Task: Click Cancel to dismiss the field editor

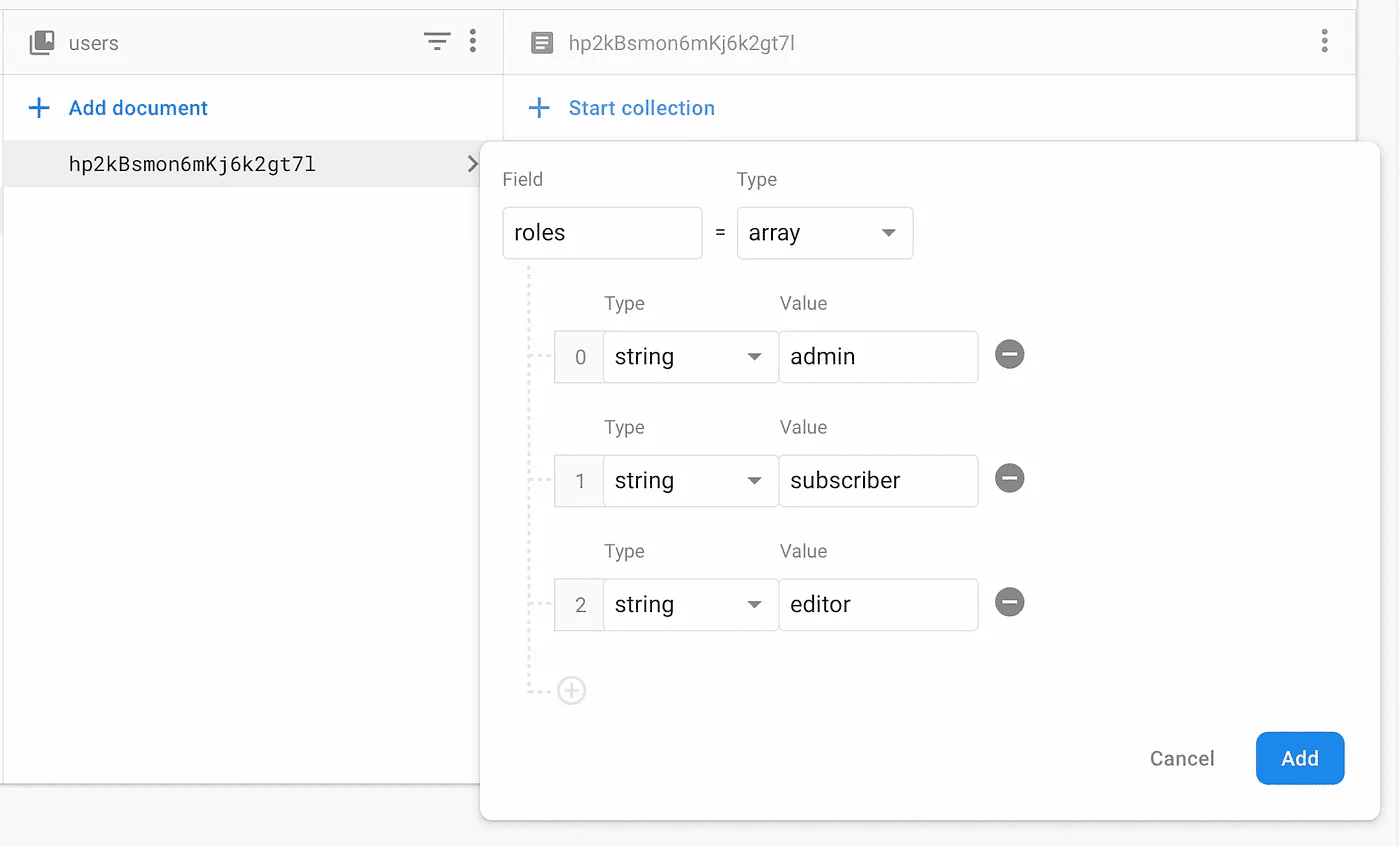Action: pyautogui.click(x=1182, y=758)
